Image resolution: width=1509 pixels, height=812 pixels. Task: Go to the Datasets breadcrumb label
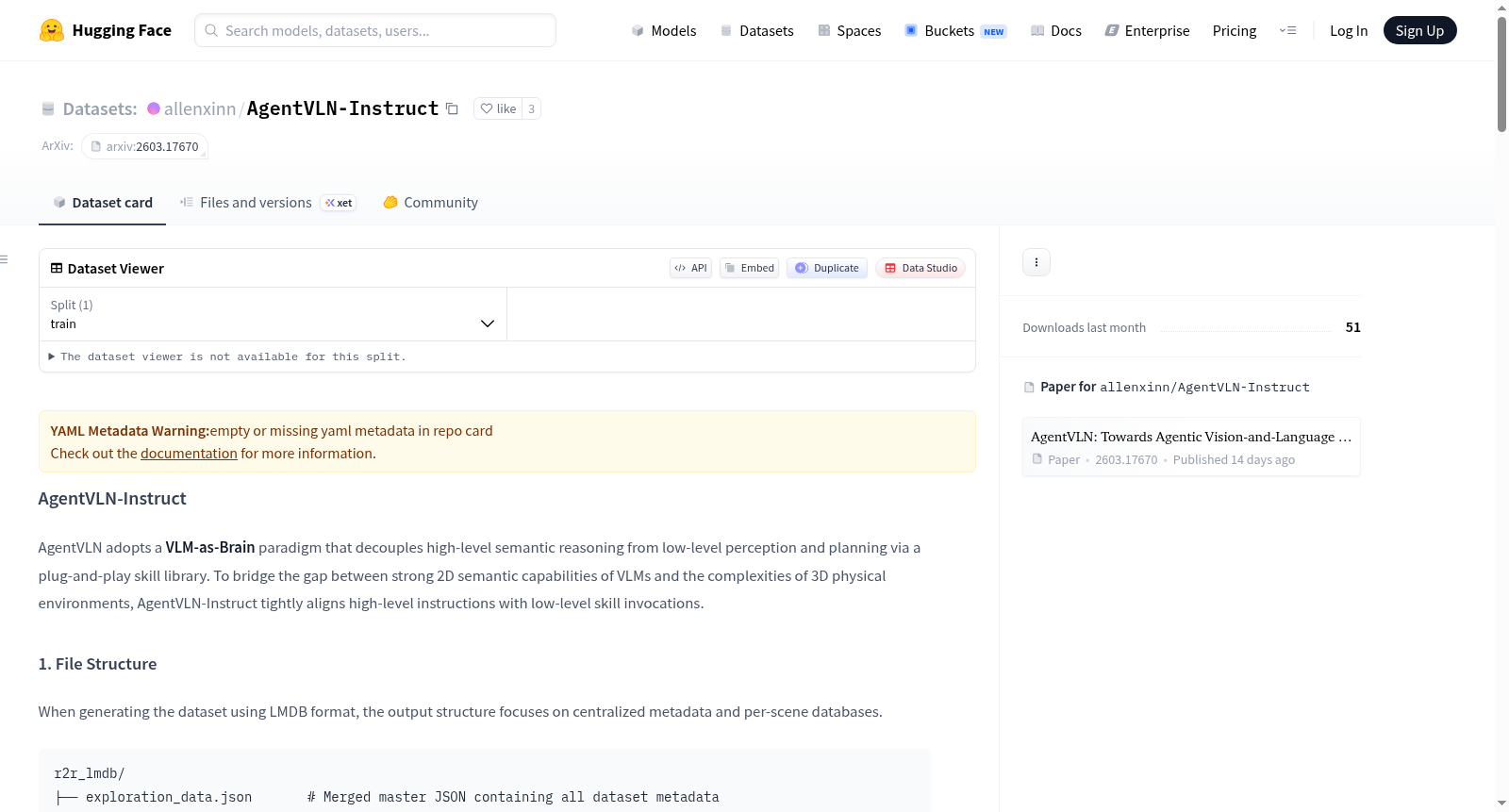click(x=100, y=108)
